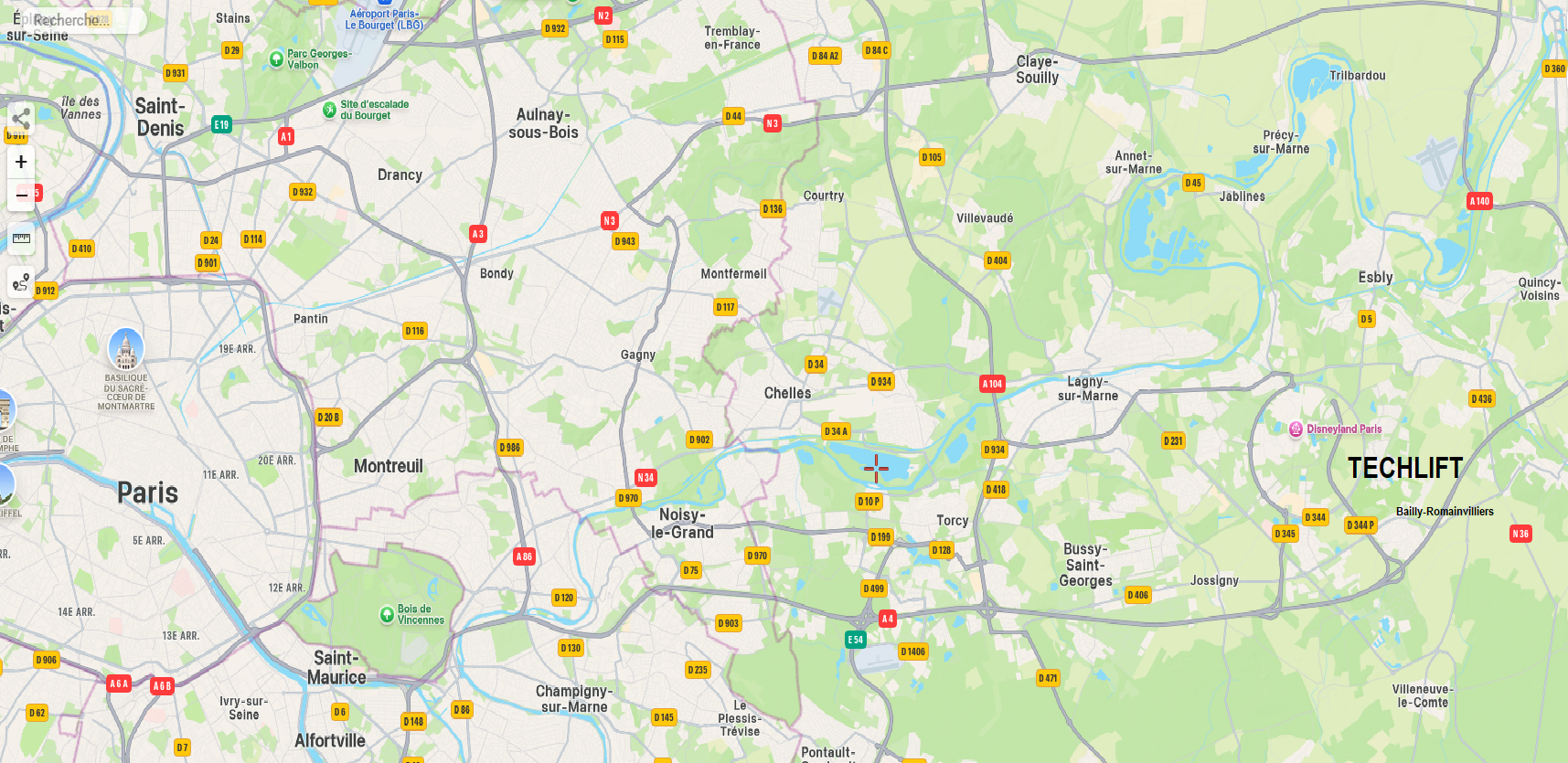The image size is (1568, 763).
Task: Select the Bois de Vincennes park marker
Action: click(387, 615)
